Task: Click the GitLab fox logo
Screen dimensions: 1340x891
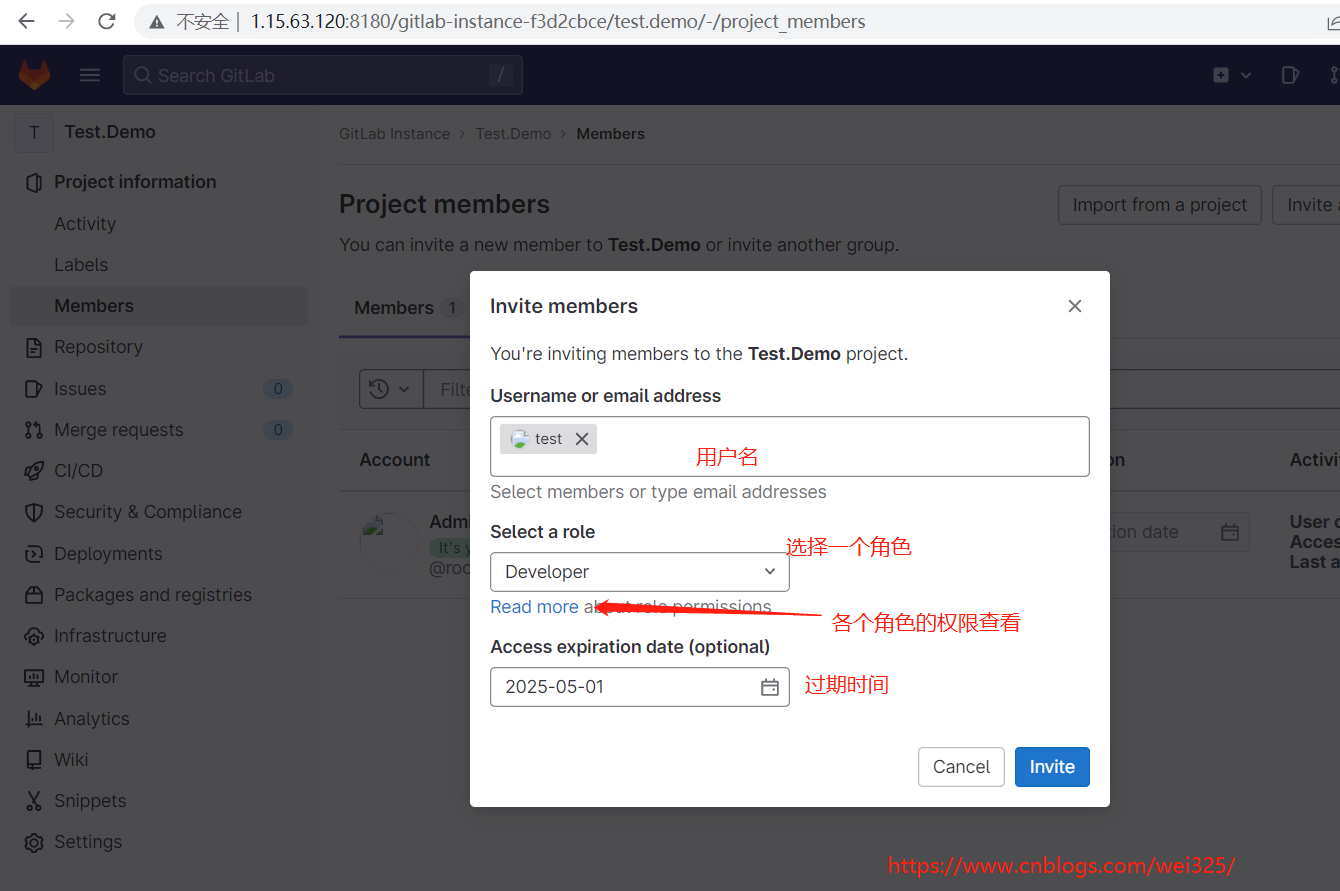Action: coord(35,75)
